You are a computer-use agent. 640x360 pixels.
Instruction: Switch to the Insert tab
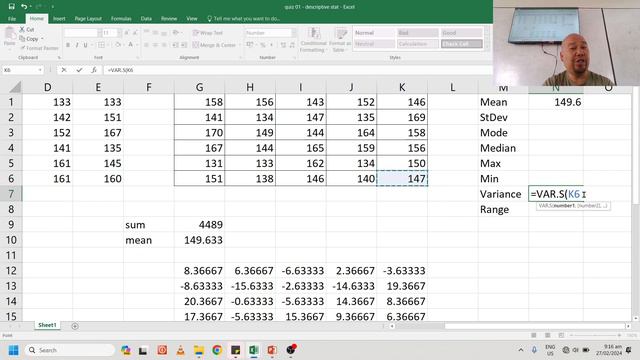click(x=59, y=18)
